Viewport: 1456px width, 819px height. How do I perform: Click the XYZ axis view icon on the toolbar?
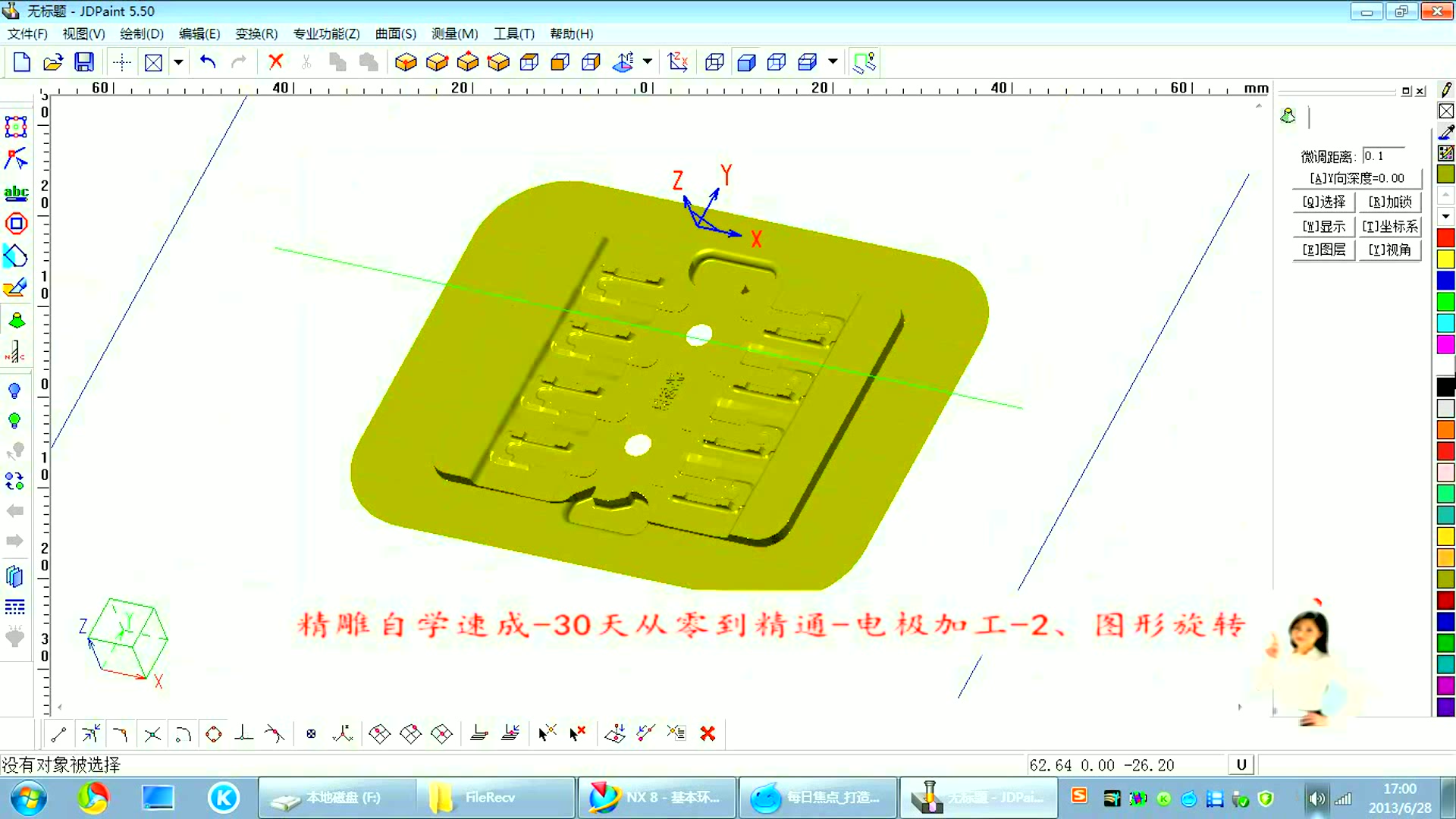[678, 61]
